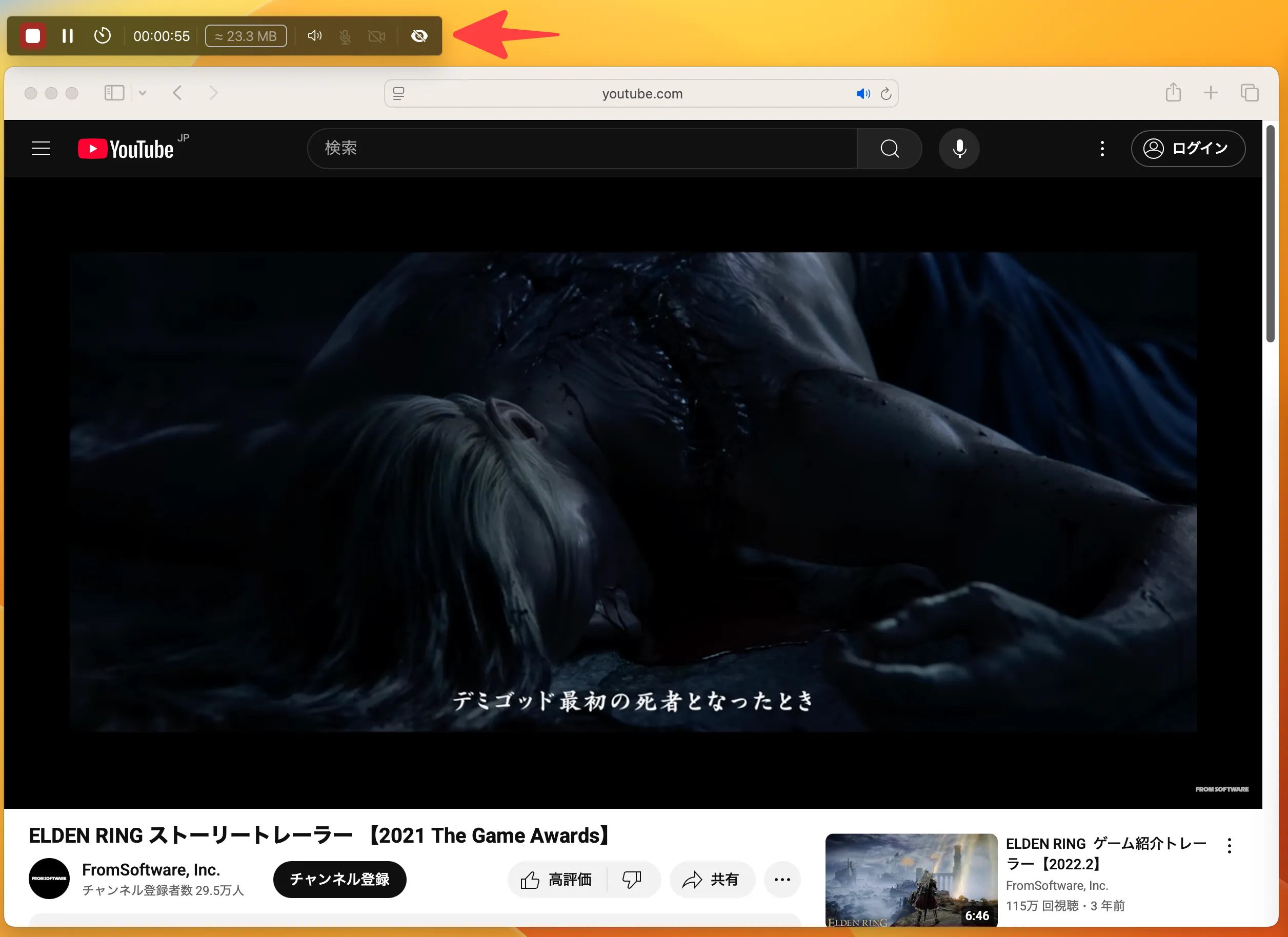This screenshot has height=937, width=1288.
Task: Expand the sidebar tab group dropdown arrow
Action: (x=143, y=93)
